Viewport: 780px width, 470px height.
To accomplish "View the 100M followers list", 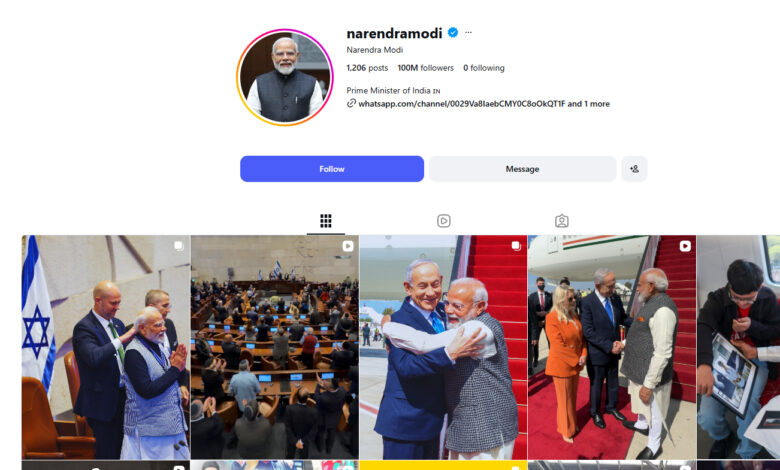I will pos(425,68).
